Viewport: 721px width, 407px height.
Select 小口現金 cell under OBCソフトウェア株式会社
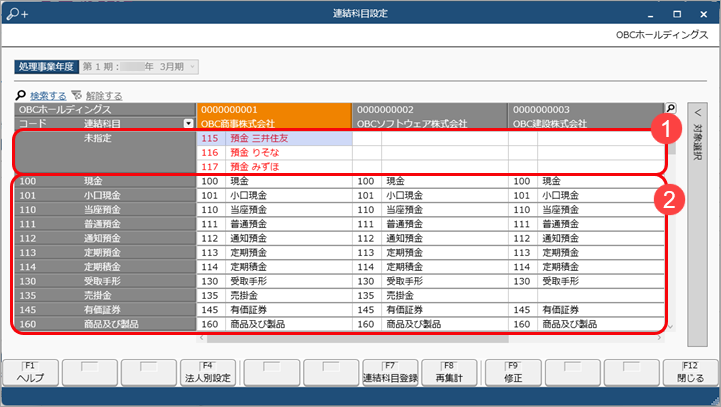coord(445,195)
